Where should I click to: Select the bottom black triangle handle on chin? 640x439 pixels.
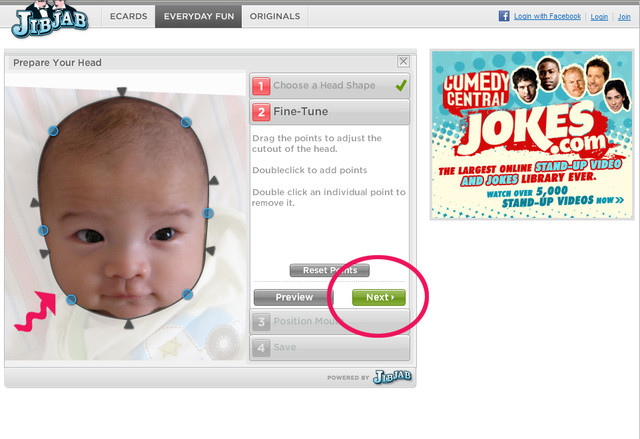pos(129,324)
